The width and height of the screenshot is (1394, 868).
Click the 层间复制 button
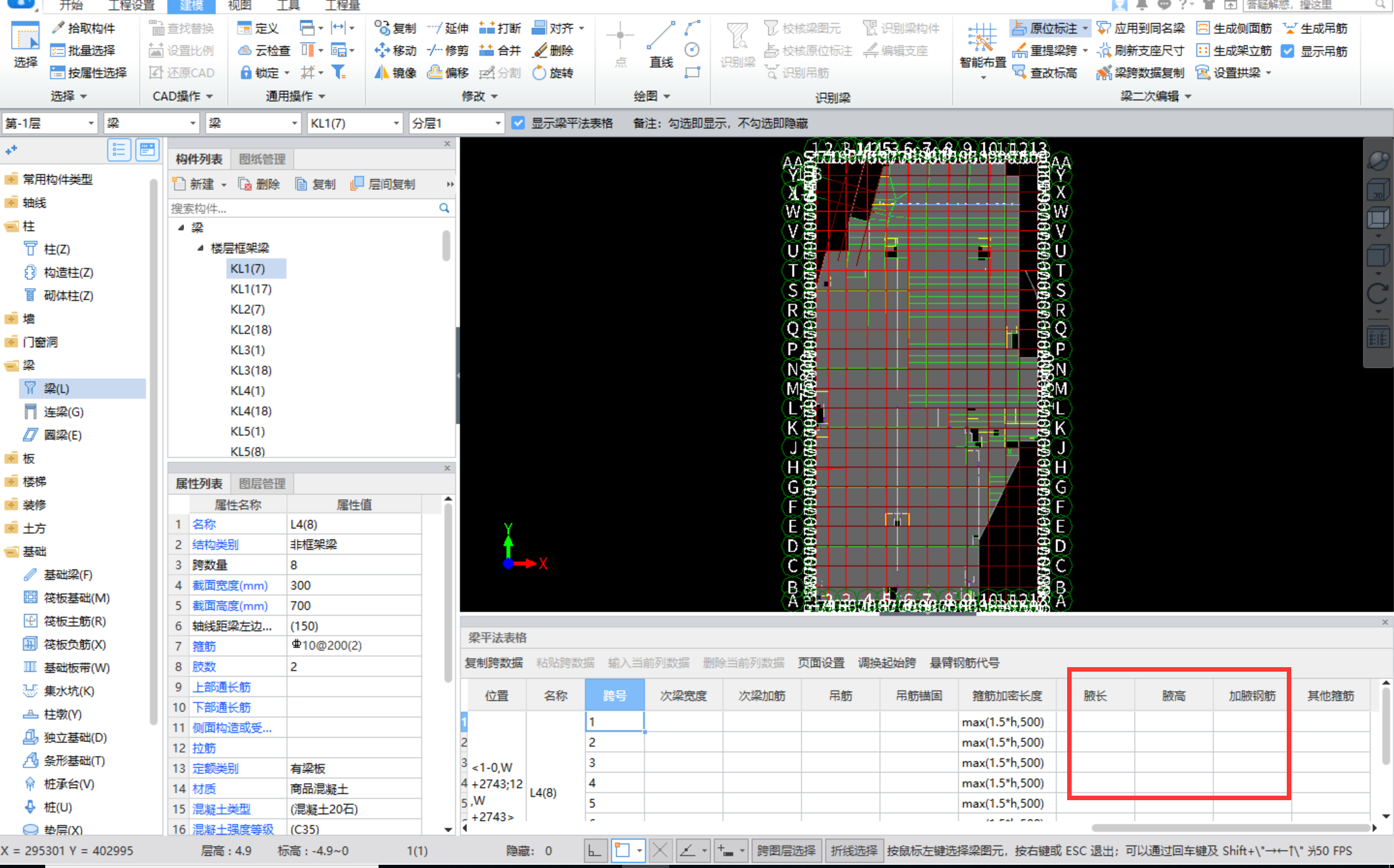pyautogui.click(x=384, y=184)
